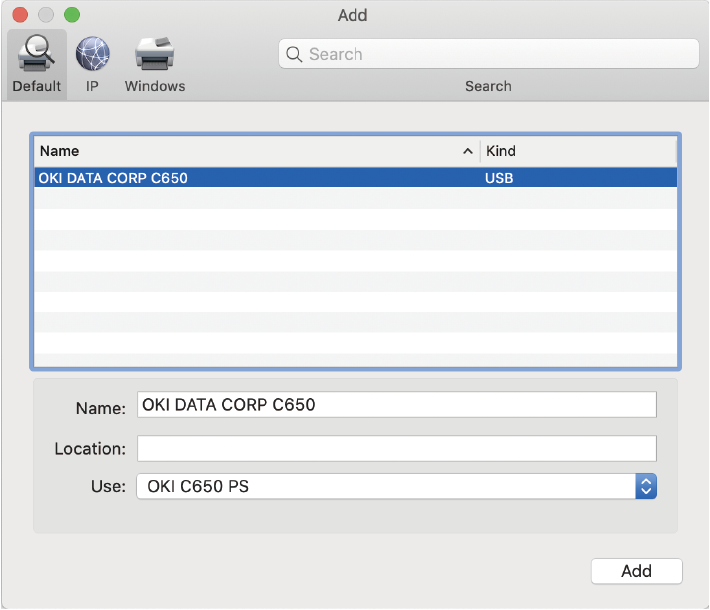Click the Add window title text
The width and height of the screenshot is (710, 610).
(353, 15)
